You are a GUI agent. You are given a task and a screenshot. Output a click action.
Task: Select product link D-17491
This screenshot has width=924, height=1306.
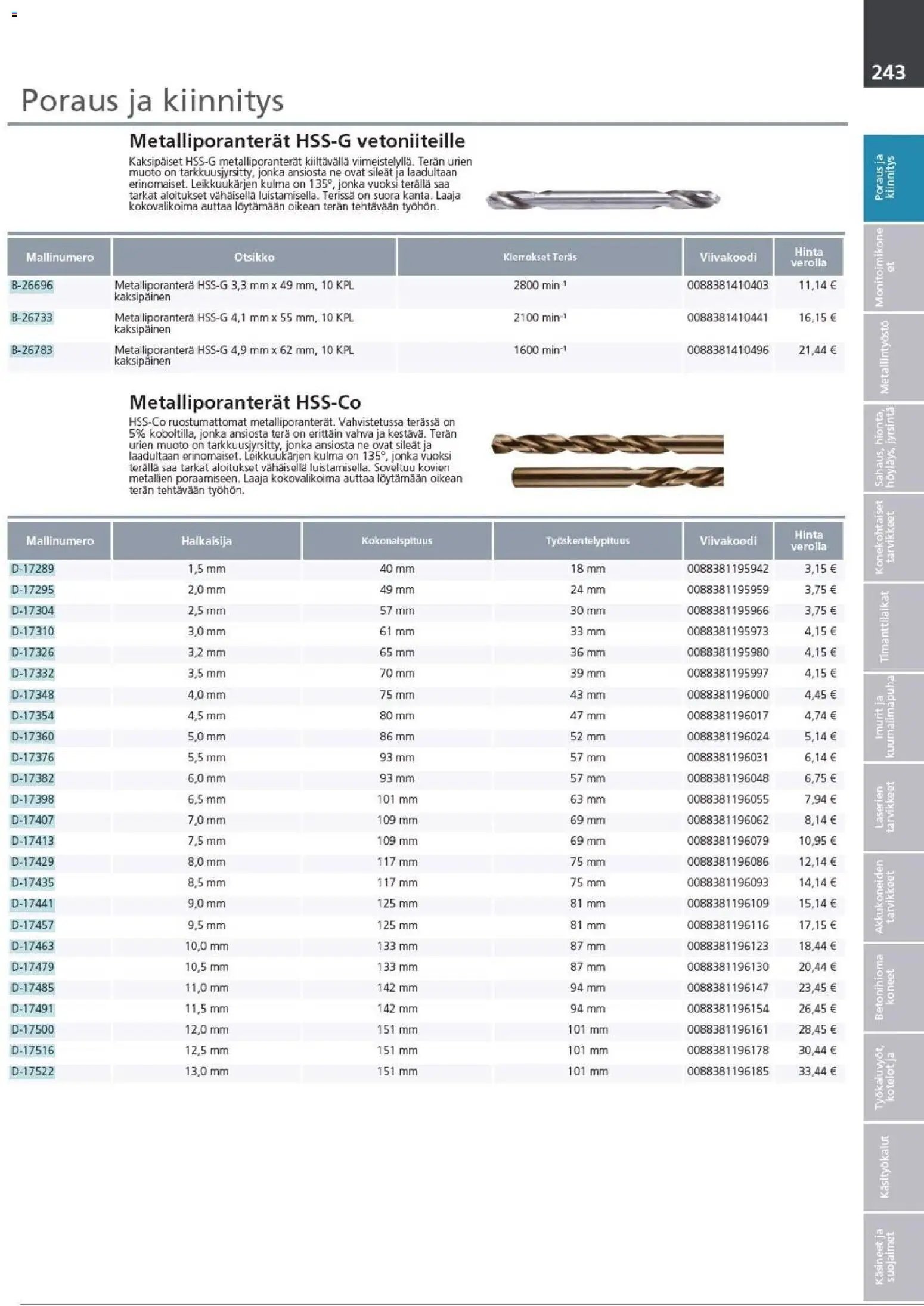click(x=32, y=1009)
